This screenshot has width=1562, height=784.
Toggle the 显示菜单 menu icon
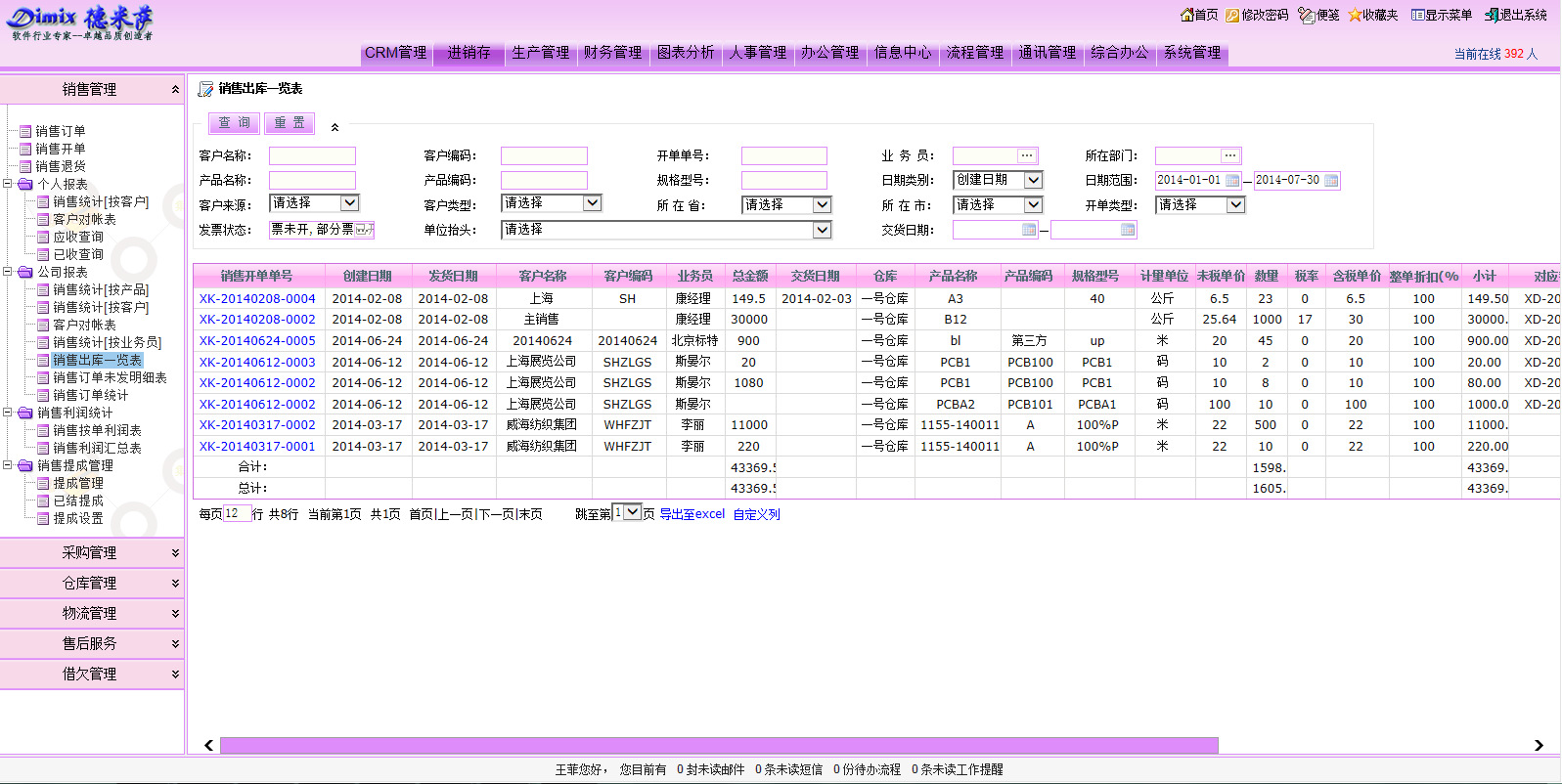click(x=1417, y=15)
